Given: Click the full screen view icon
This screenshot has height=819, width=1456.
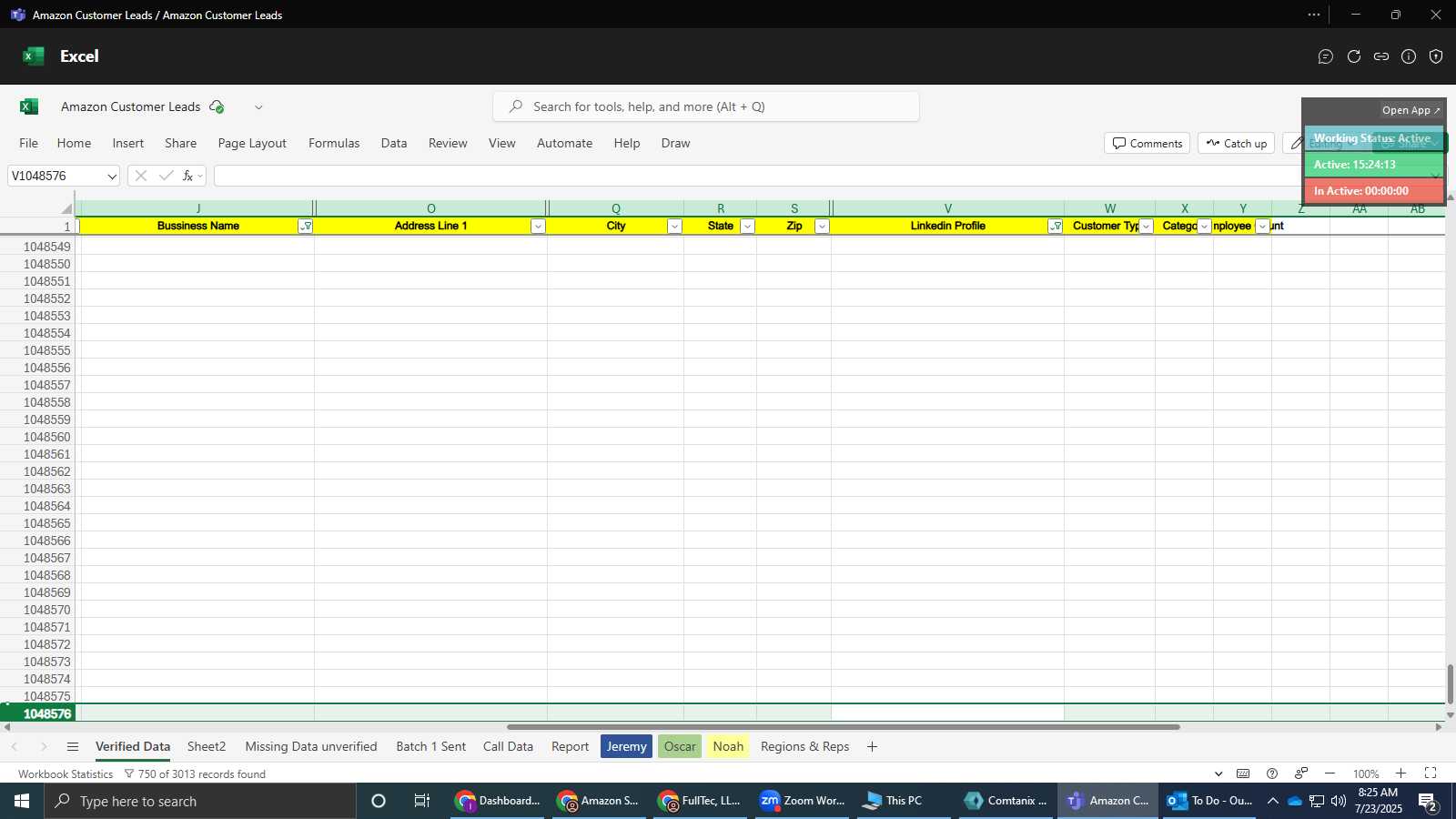Looking at the screenshot, I should point(1431,773).
